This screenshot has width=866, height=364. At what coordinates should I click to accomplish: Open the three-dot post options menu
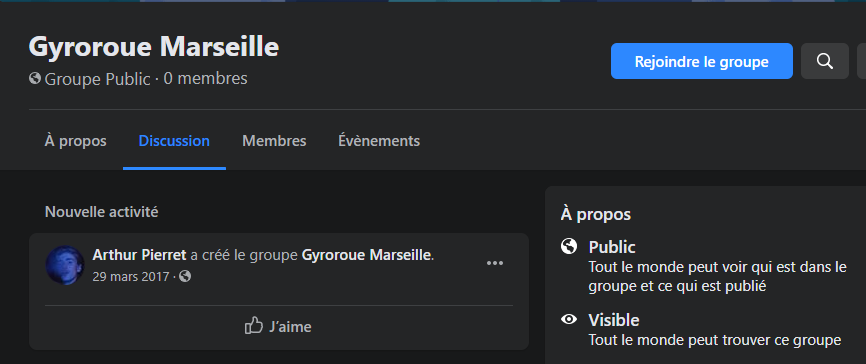494,263
